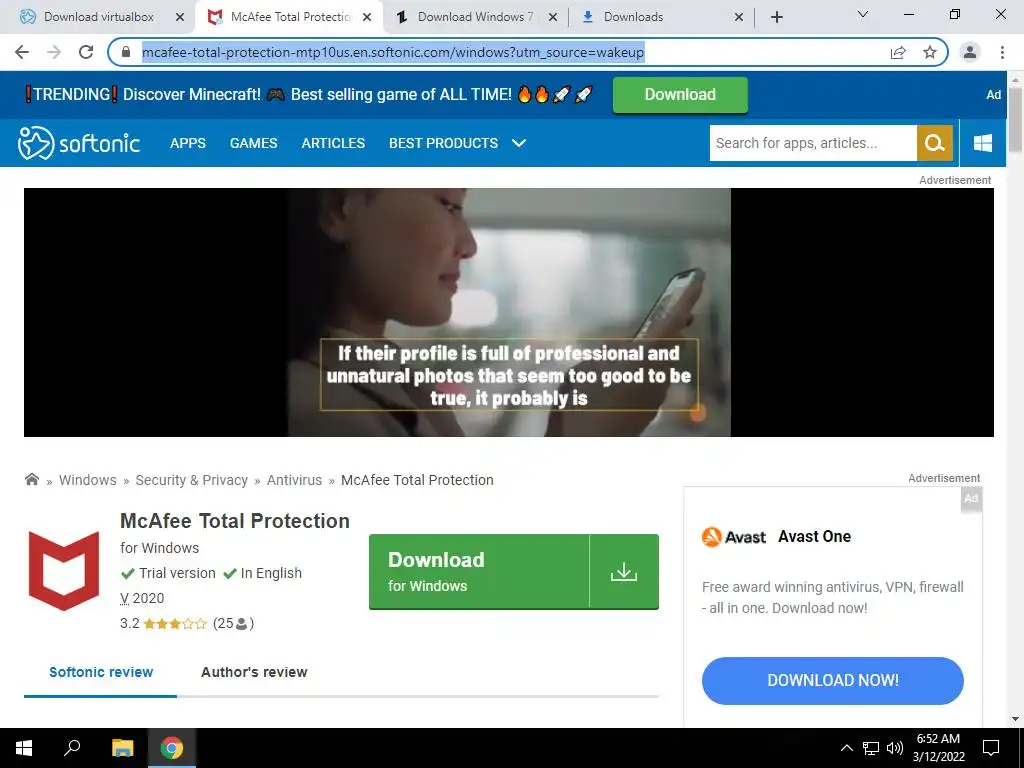This screenshot has height=768, width=1024.
Task: Click the Chrome icon in the taskbar
Action: pyautogui.click(x=172, y=748)
